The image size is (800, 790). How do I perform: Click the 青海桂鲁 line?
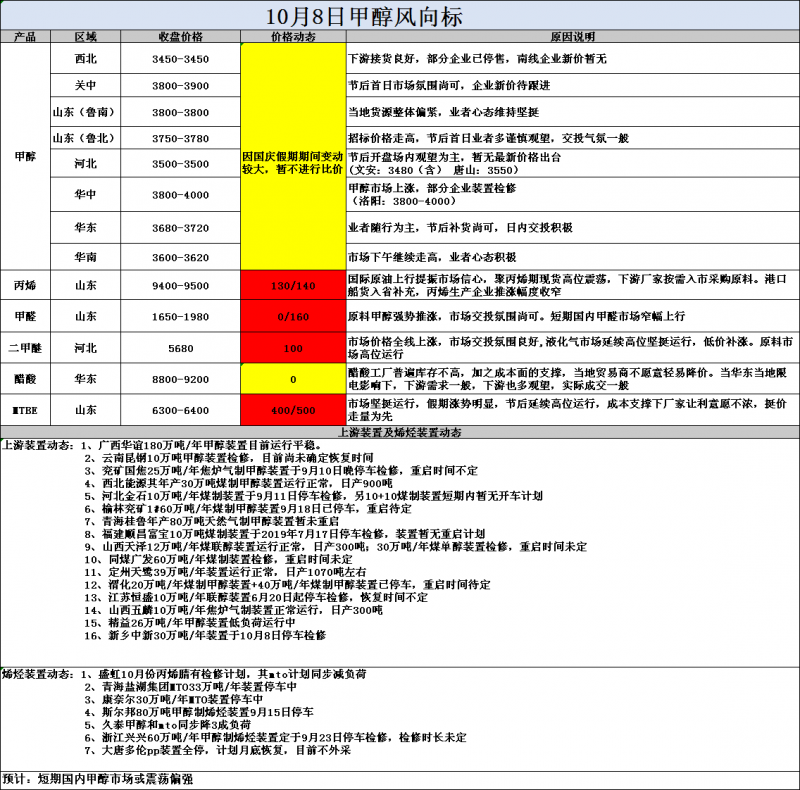click(x=212, y=521)
